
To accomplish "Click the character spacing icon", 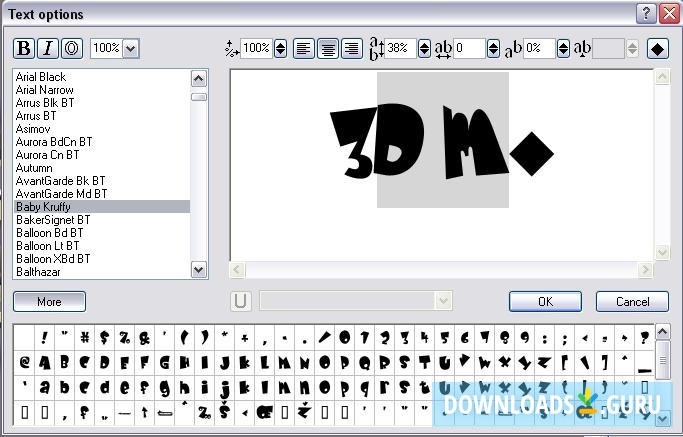I will (443, 49).
